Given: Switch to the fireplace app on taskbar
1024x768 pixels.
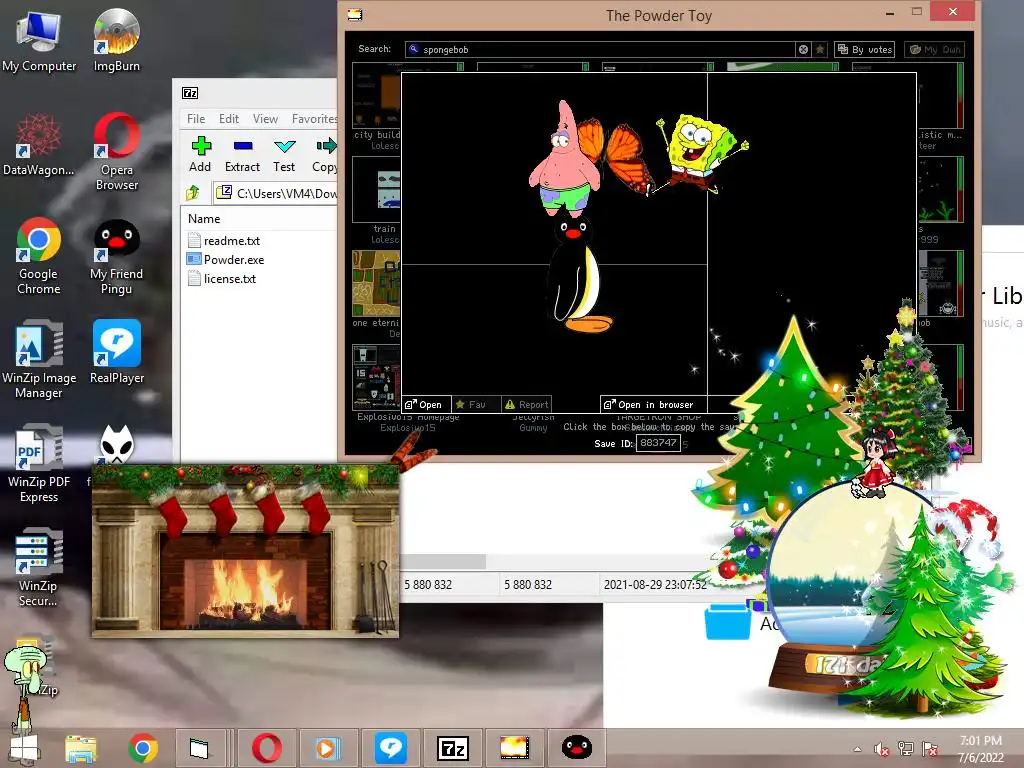Looking at the screenshot, I should [x=515, y=748].
